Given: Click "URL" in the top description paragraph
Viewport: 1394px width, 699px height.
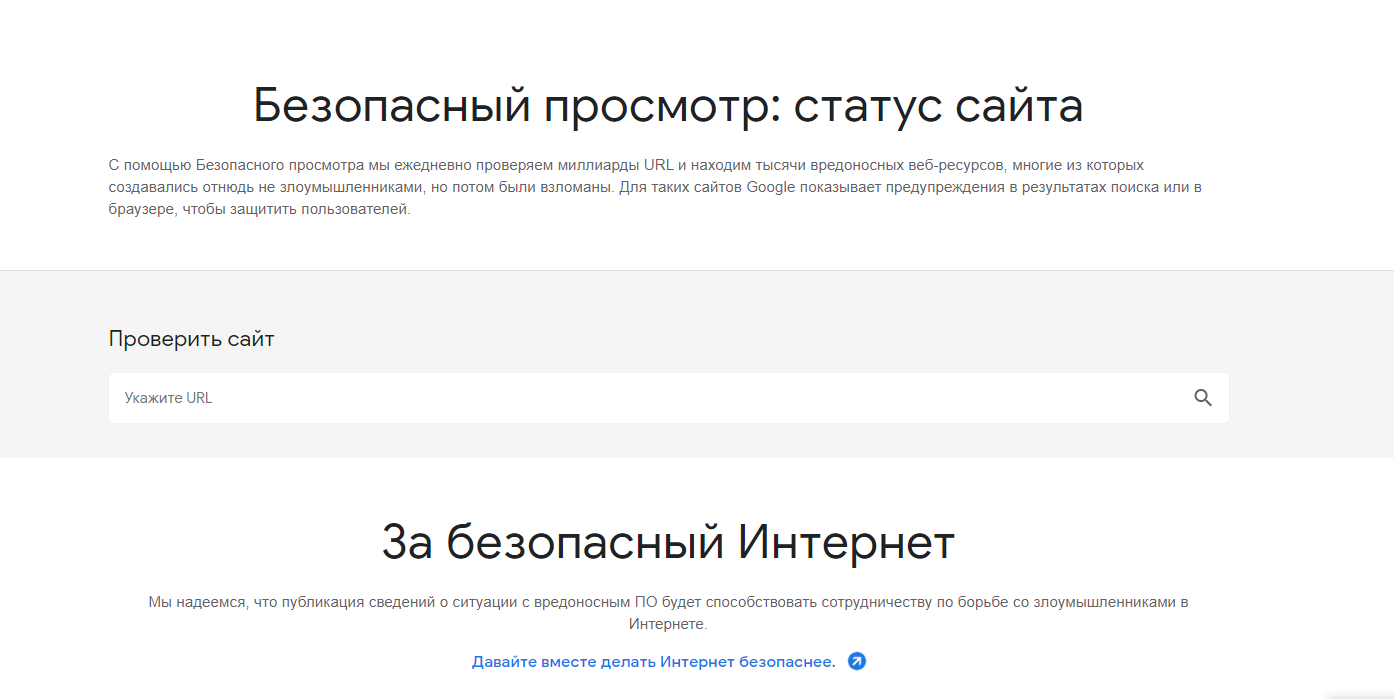Looking at the screenshot, I should click(645, 165).
